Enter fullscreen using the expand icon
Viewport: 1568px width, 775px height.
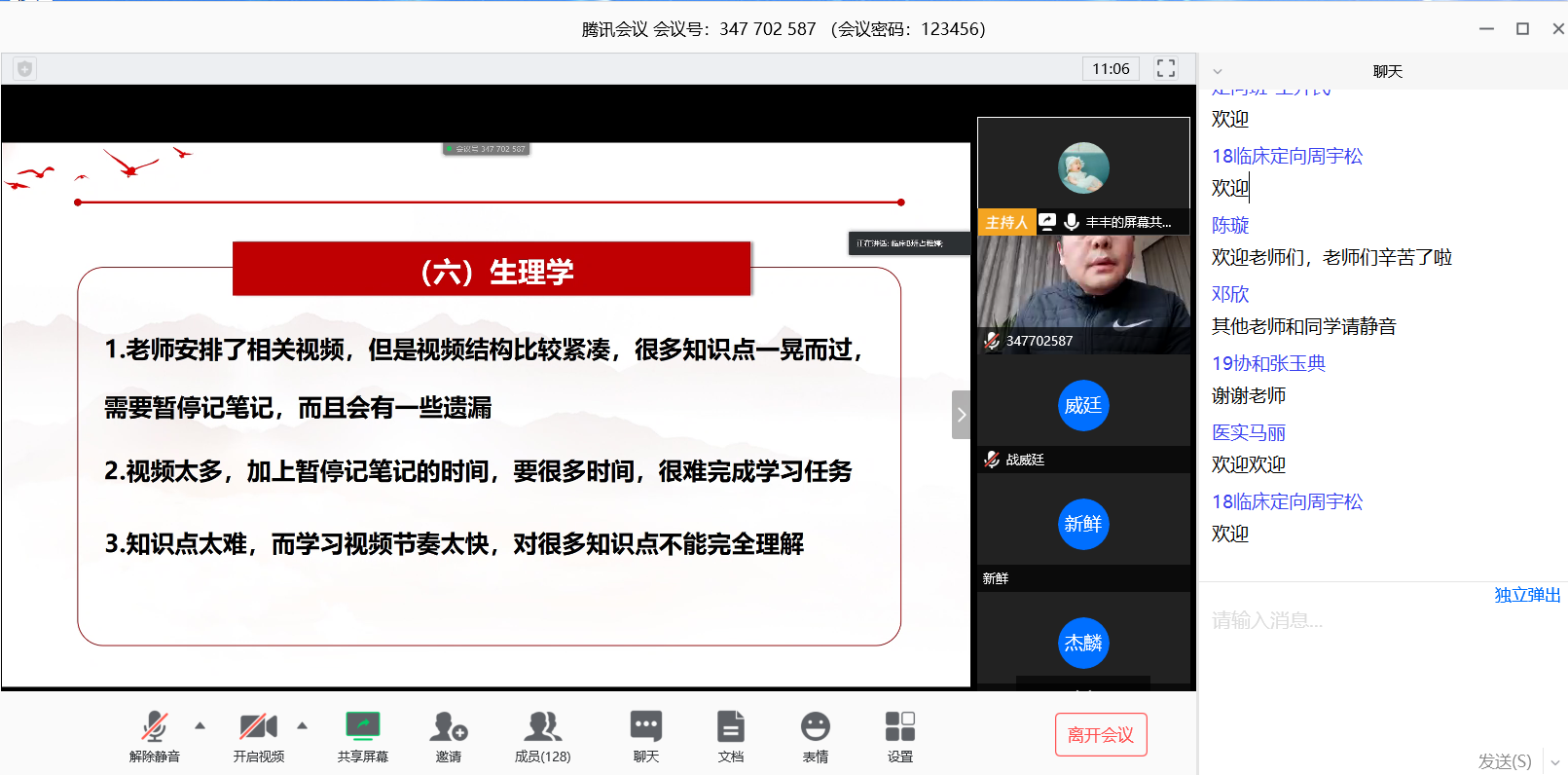click(1165, 68)
